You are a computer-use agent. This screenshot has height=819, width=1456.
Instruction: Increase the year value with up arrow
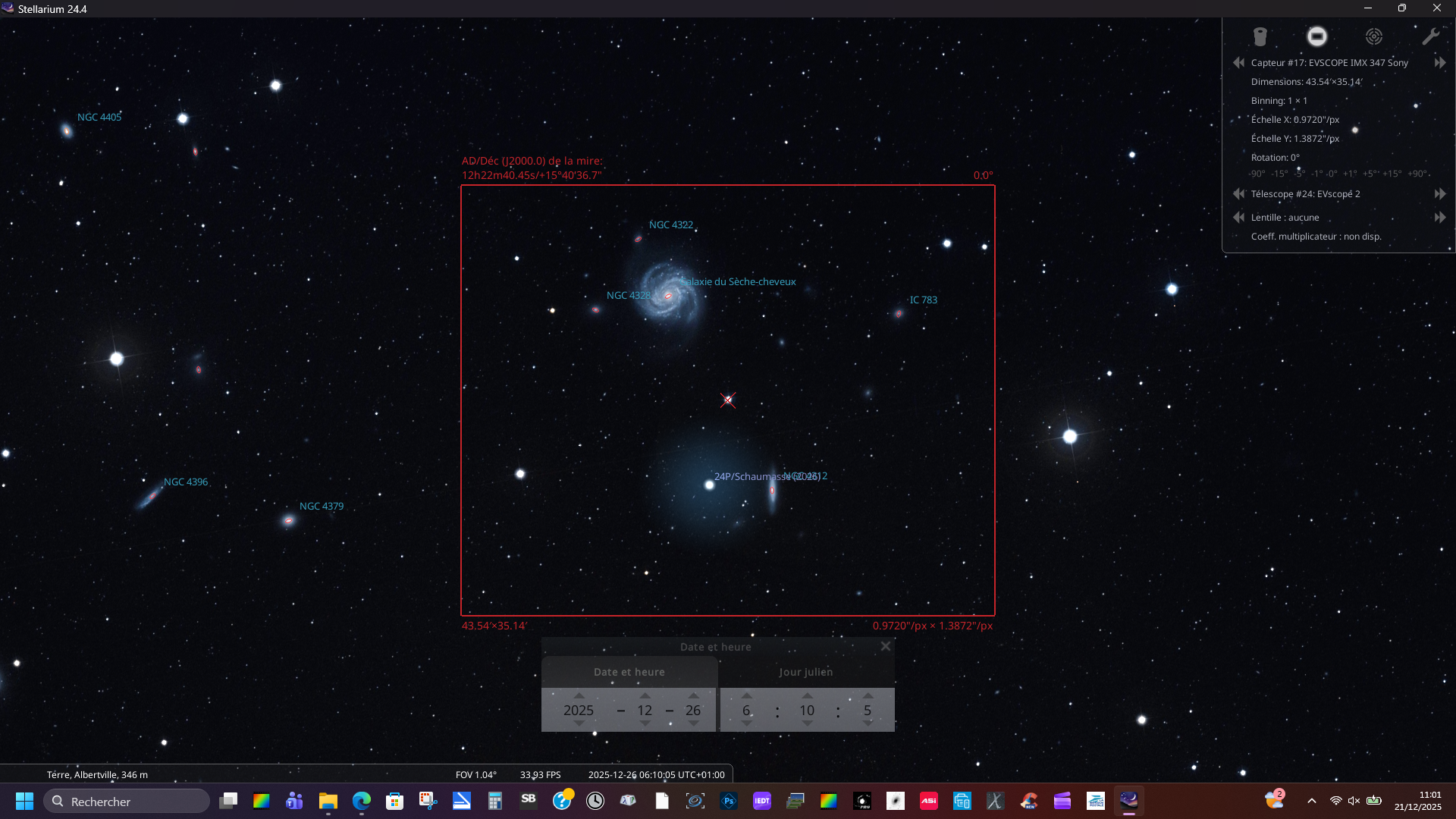pyautogui.click(x=579, y=695)
